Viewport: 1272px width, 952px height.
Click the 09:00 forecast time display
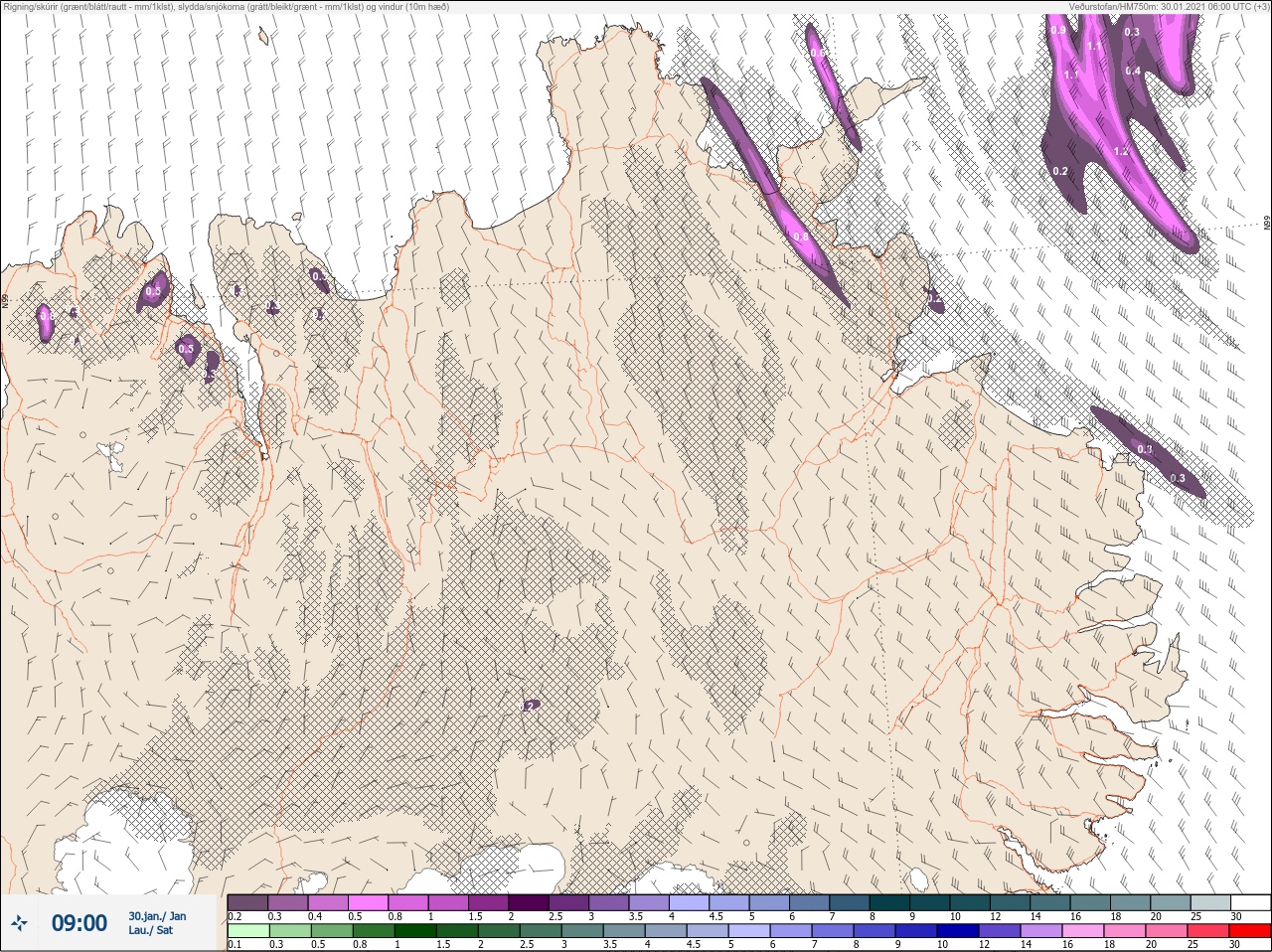79,923
